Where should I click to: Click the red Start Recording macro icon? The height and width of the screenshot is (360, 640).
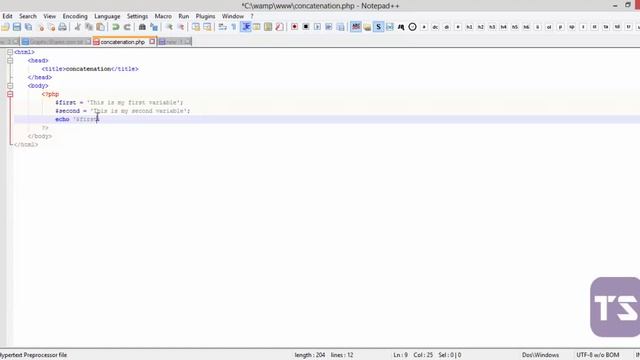click(294, 27)
